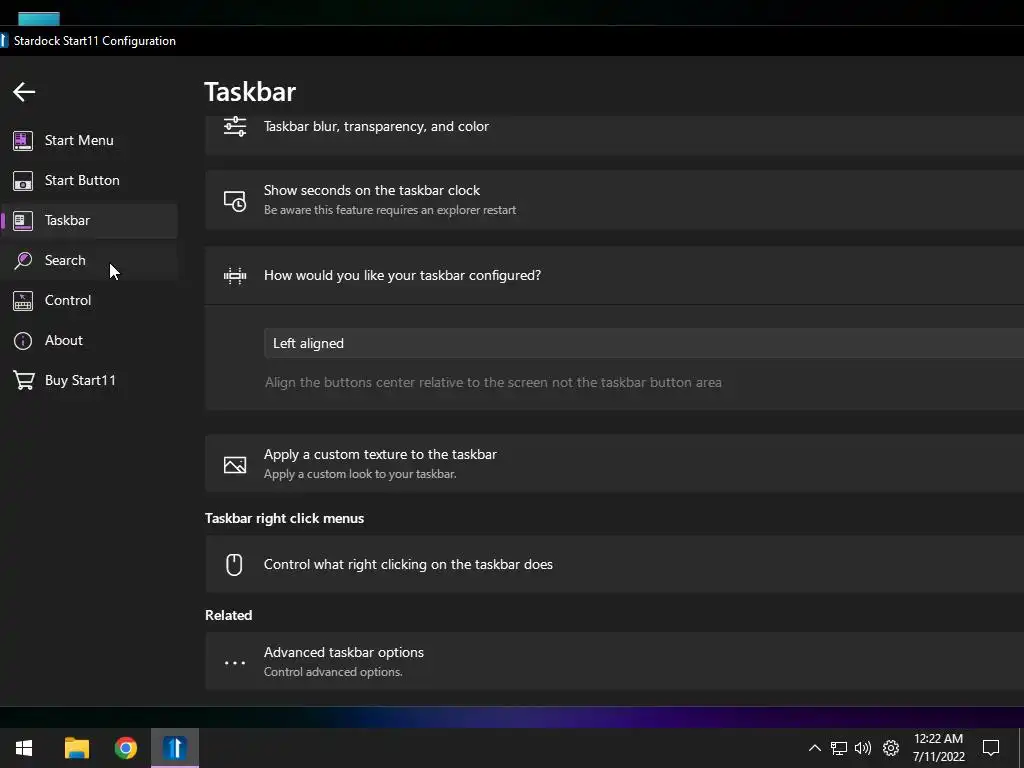Screen dimensions: 1024x768
Task: Click 'Control advanced options.' subtitle
Action: coord(333,672)
